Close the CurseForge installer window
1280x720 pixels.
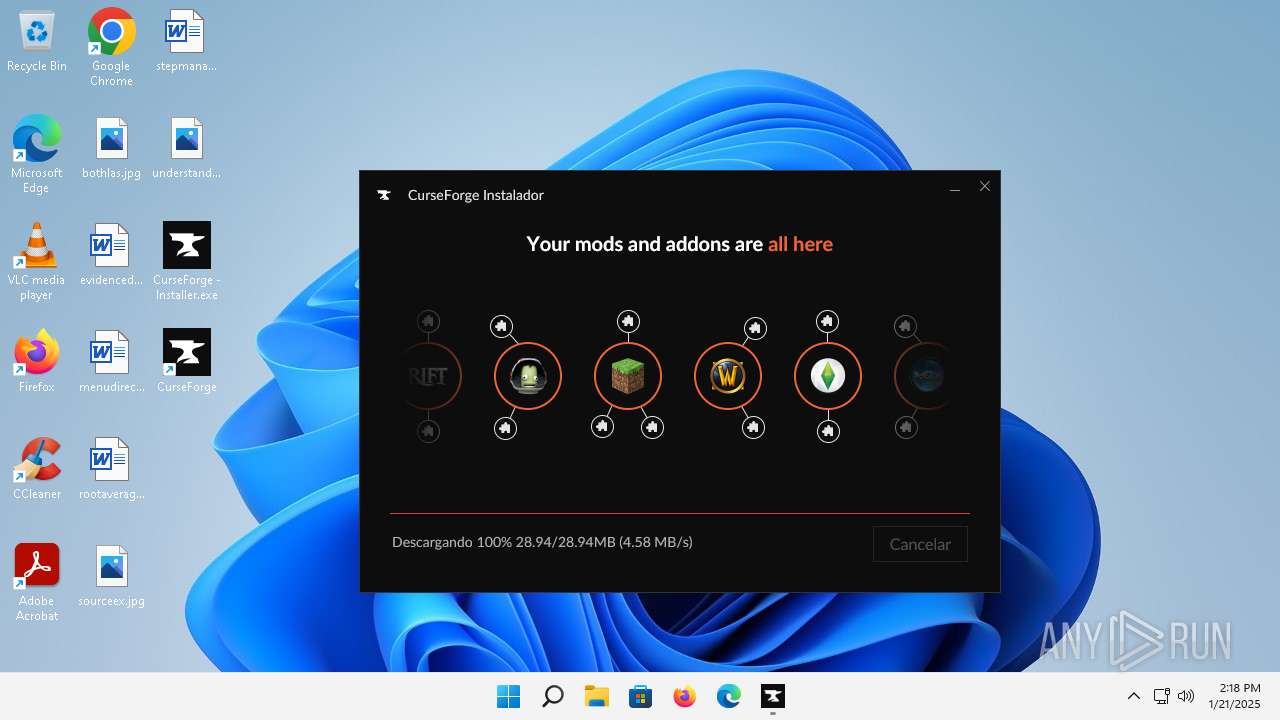[x=985, y=187]
